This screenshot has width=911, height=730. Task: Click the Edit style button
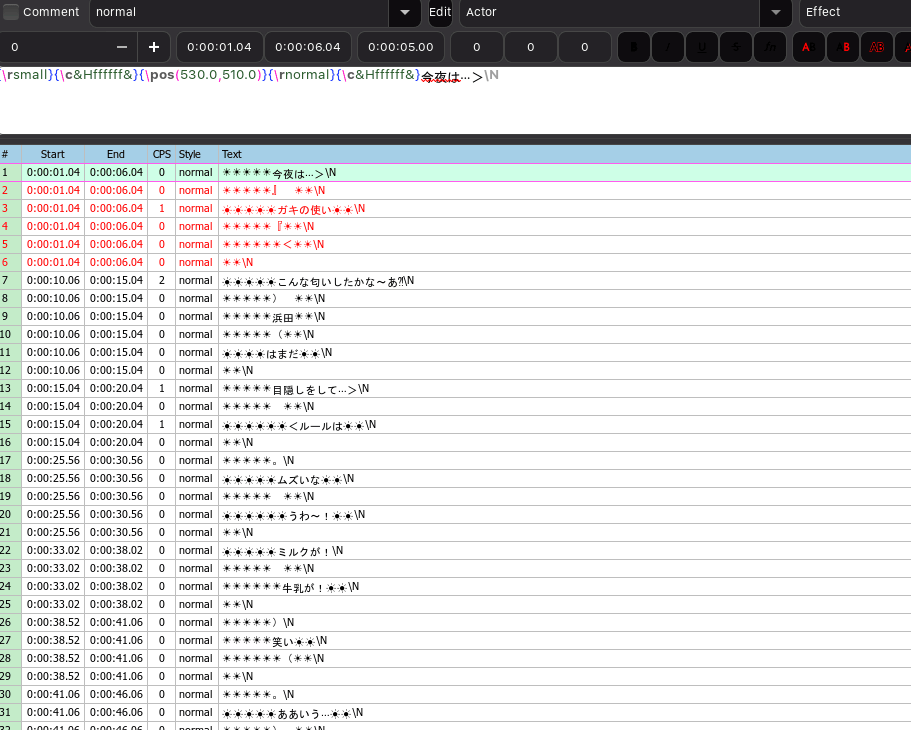[x=440, y=12]
